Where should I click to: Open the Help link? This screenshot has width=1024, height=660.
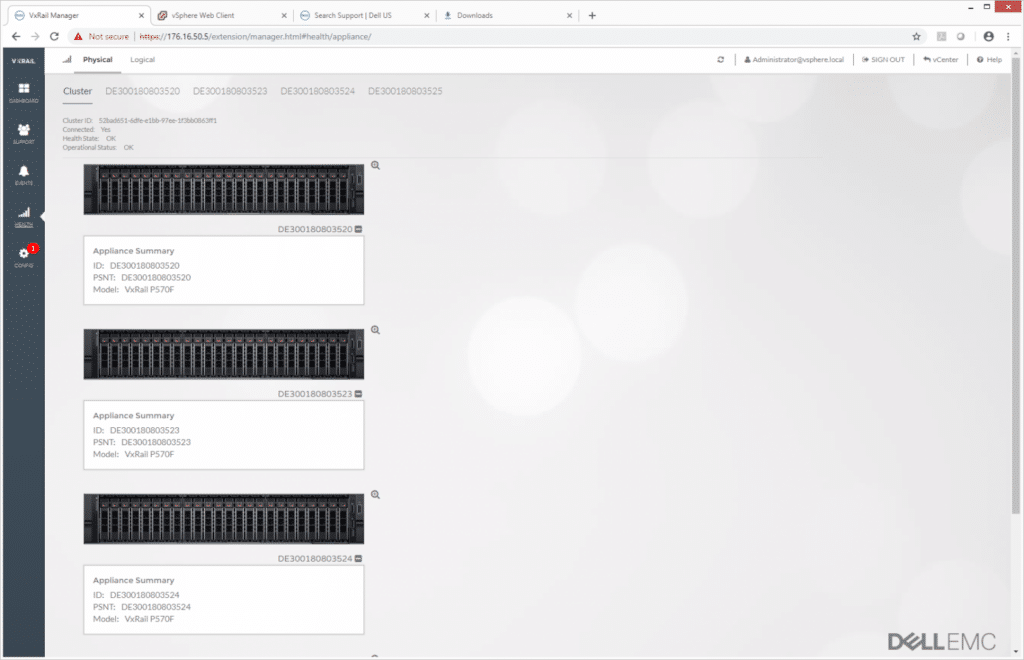point(989,59)
